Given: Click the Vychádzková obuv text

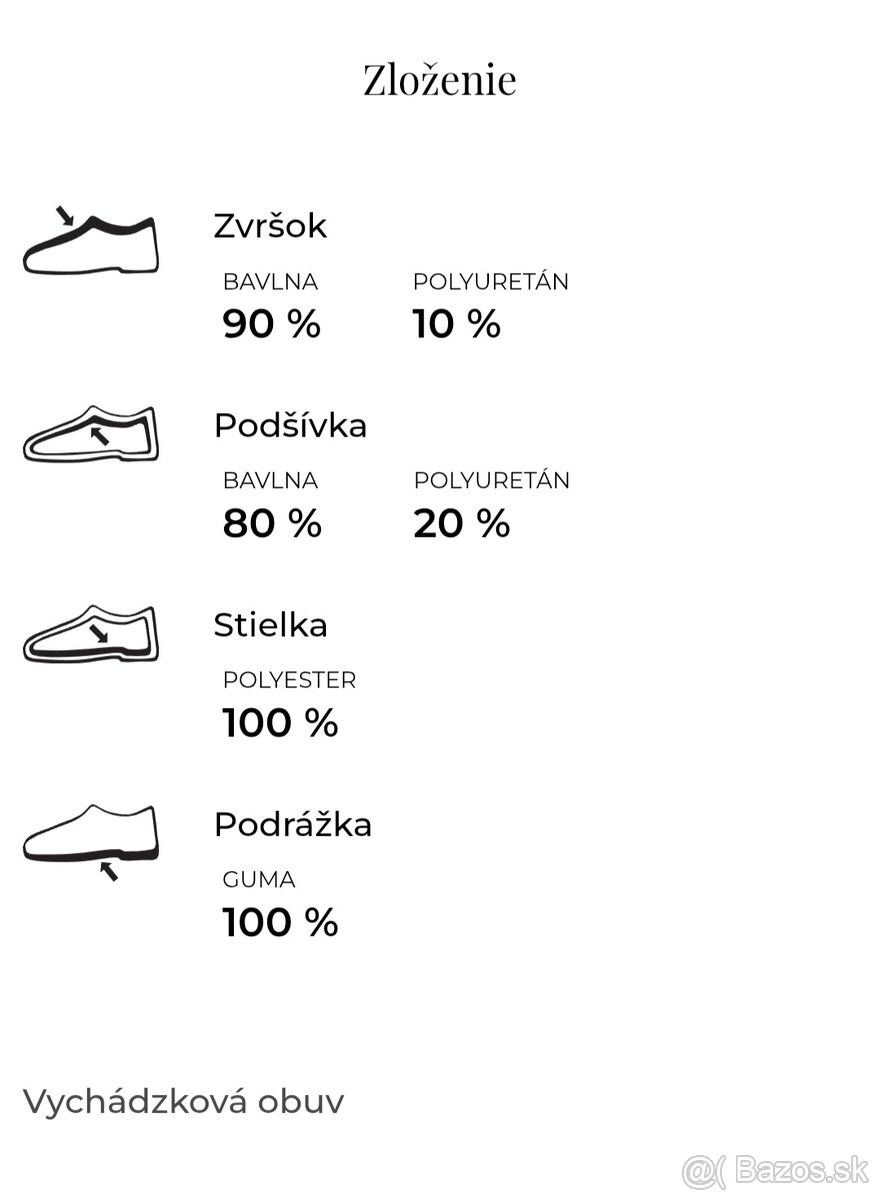Looking at the screenshot, I should click(183, 1102).
